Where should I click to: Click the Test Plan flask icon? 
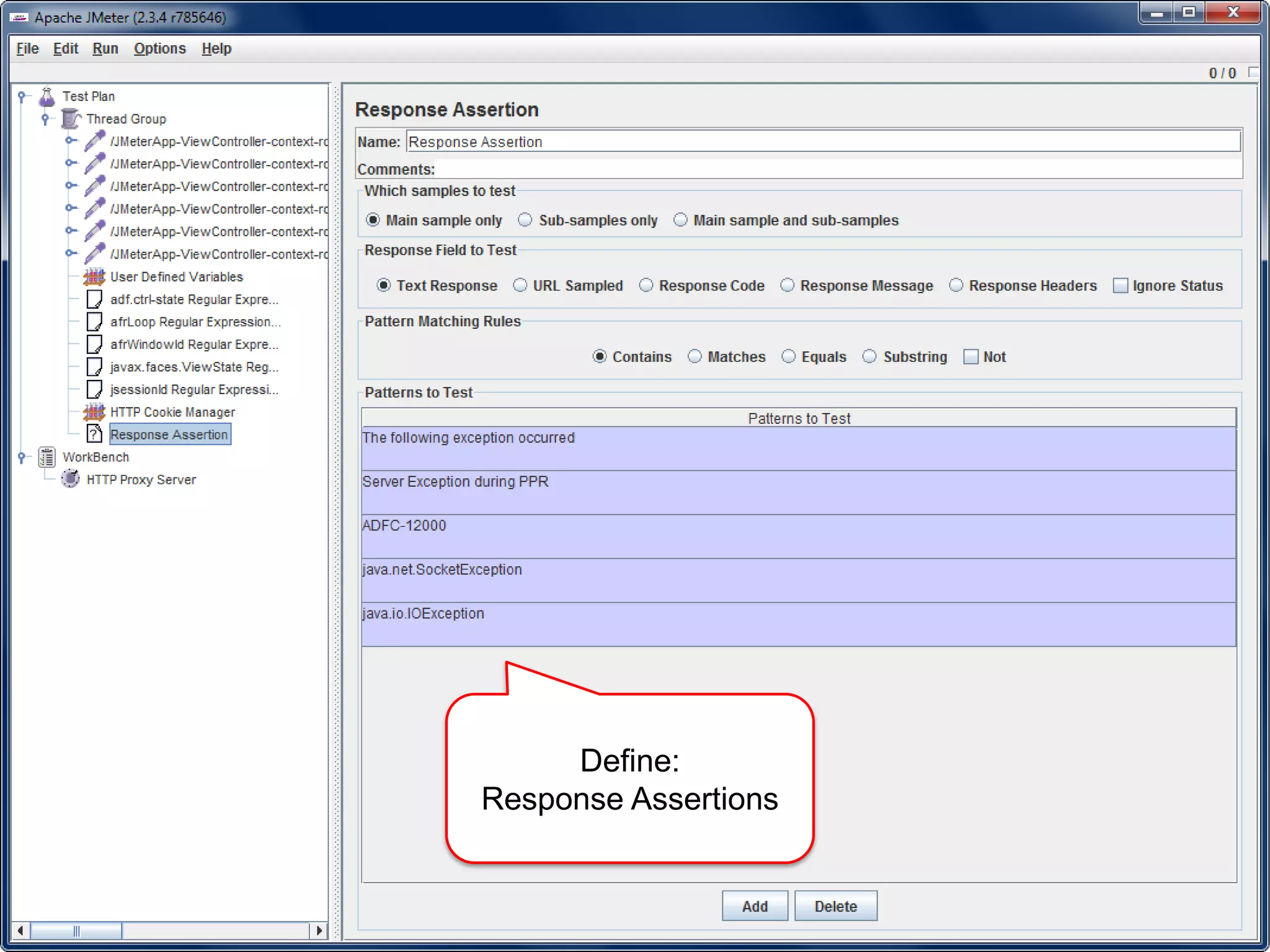47,97
